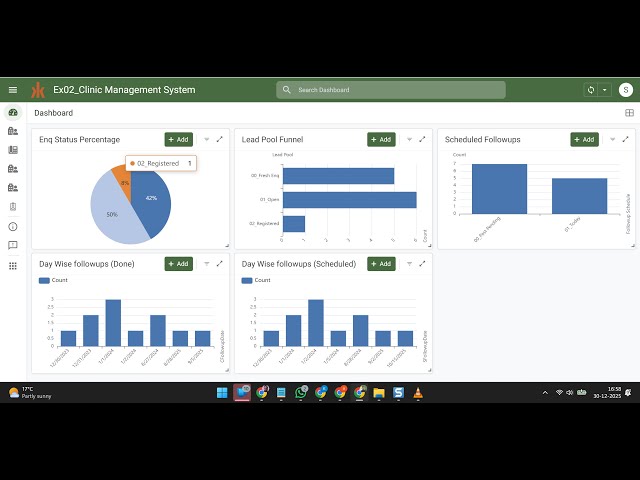
Task: Maximize the Day Wise followups (Done) widget
Action: [x=220, y=264]
